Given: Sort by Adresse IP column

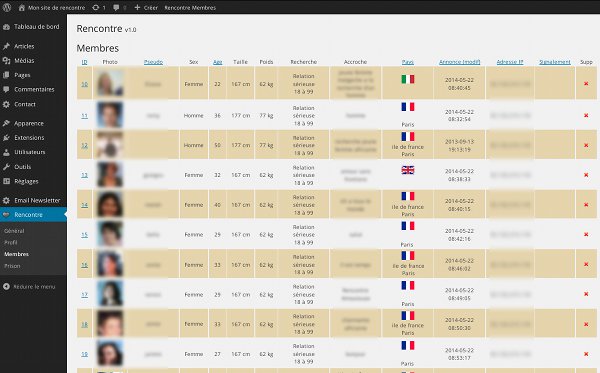Looking at the screenshot, I should [510, 62].
